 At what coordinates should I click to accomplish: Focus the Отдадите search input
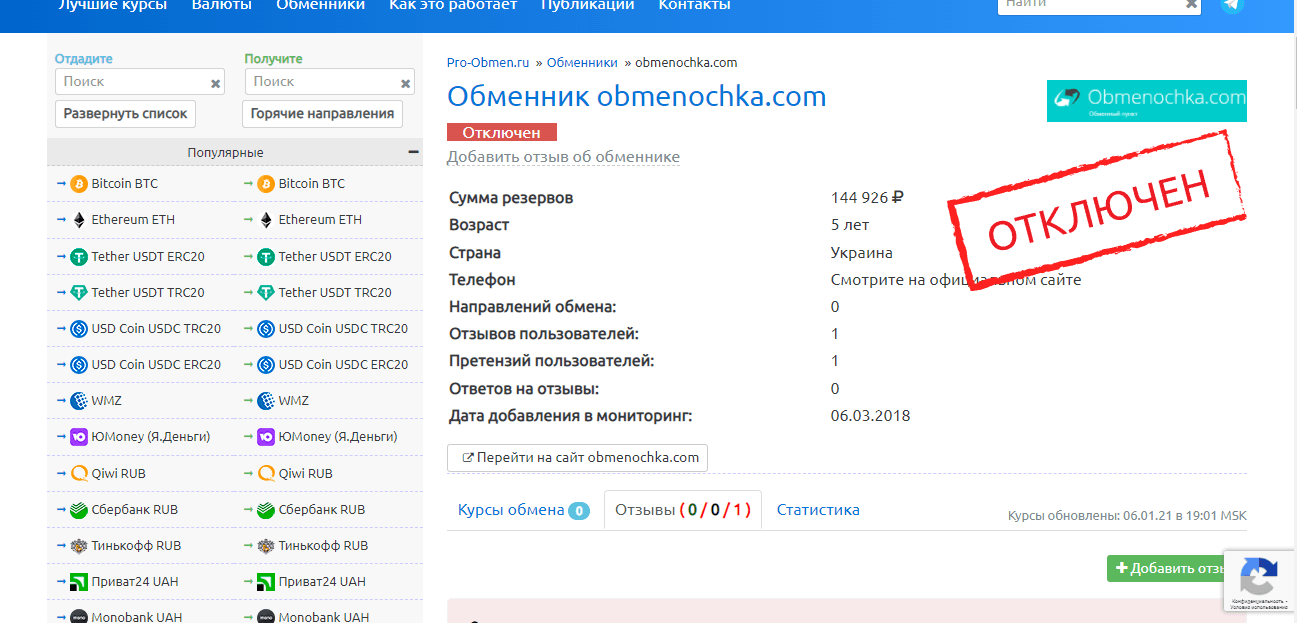[132, 82]
